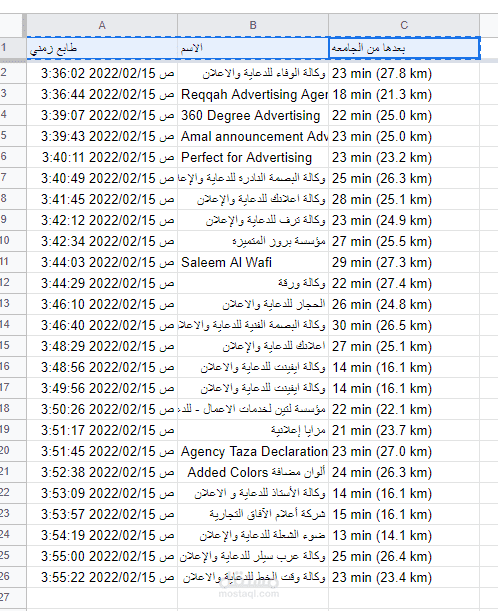This screenshot has height=611, width=498.
Task: Select column A header
Action: (x=102, y=25)
